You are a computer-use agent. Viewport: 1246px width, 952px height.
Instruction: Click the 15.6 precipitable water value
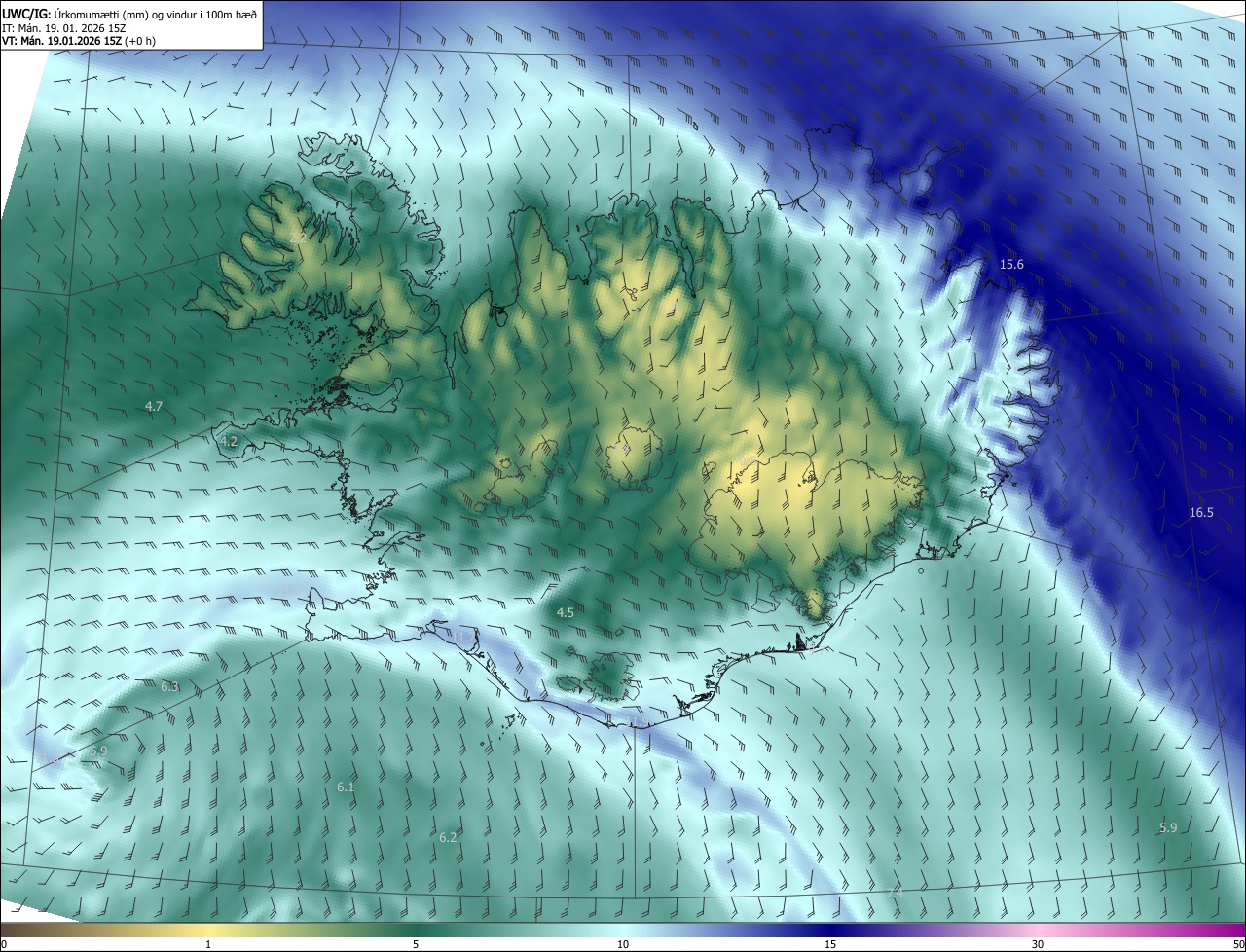click(1011, 265)
